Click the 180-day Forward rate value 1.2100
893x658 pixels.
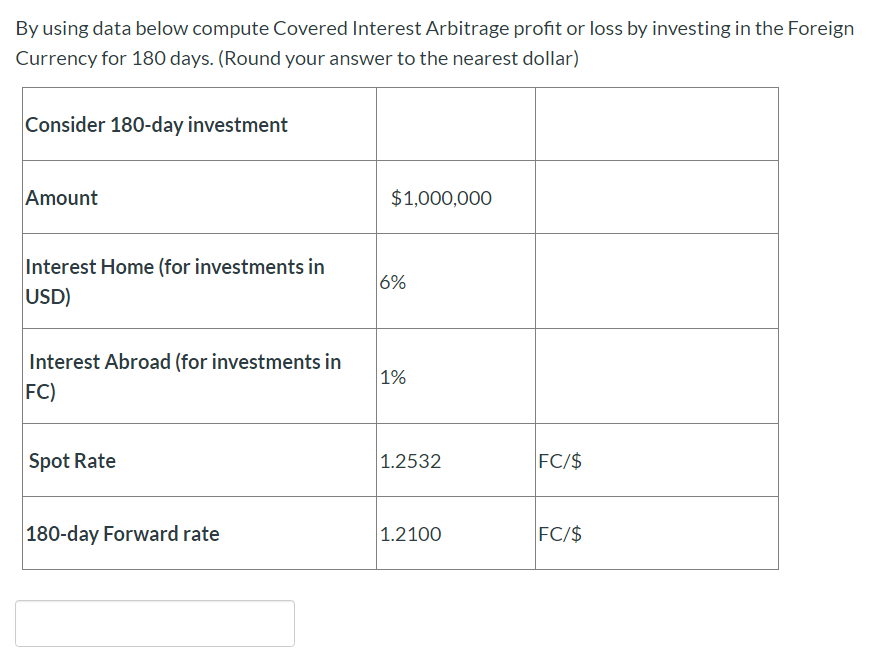(402, 533)
